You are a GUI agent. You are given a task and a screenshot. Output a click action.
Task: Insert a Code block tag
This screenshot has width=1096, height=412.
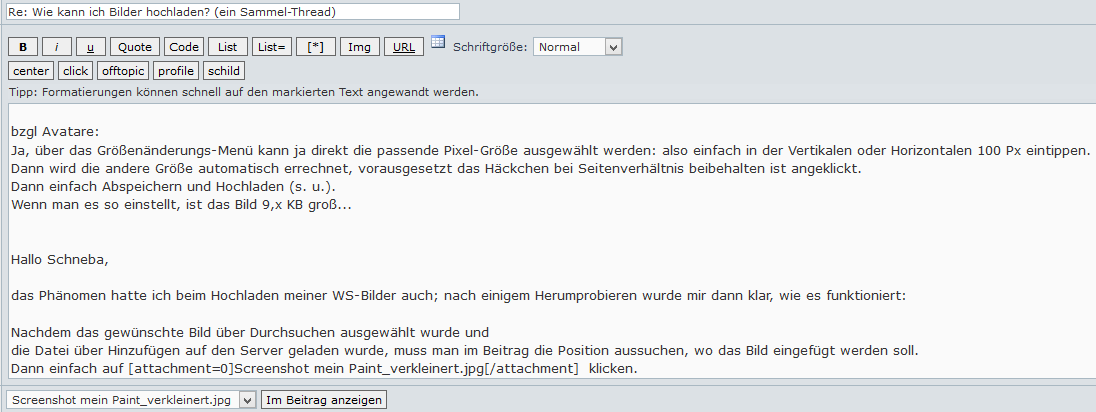[x=184, y=47]
